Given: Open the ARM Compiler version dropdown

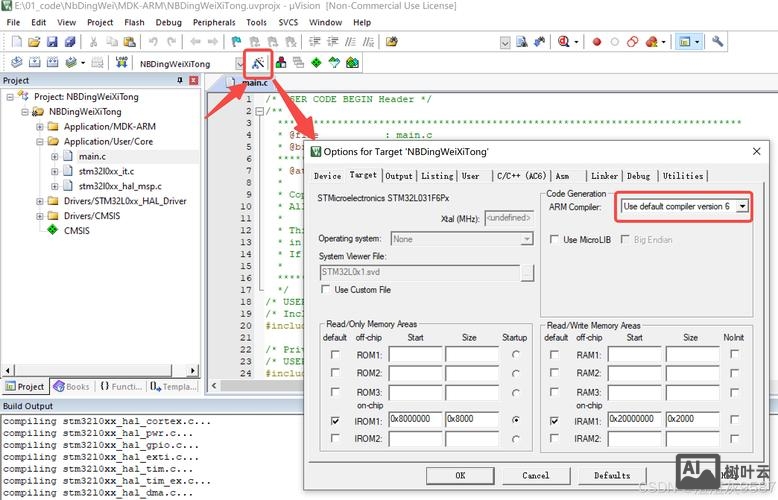Looking at the screenshot, I should tap(742, 206).
